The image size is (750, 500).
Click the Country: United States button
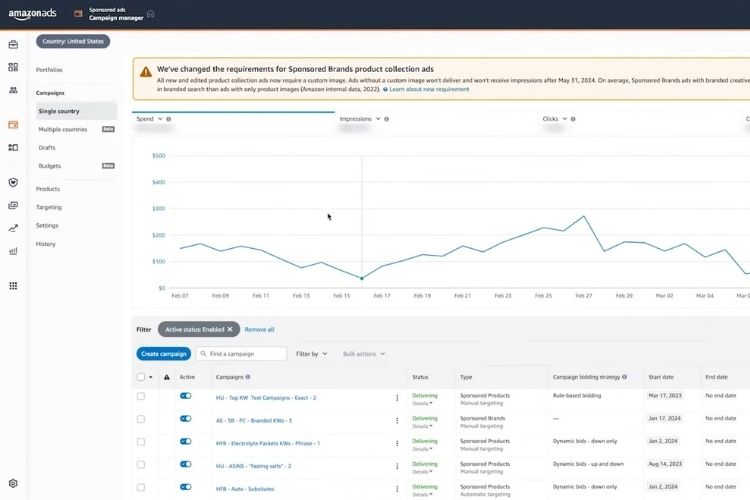(73, 41)
